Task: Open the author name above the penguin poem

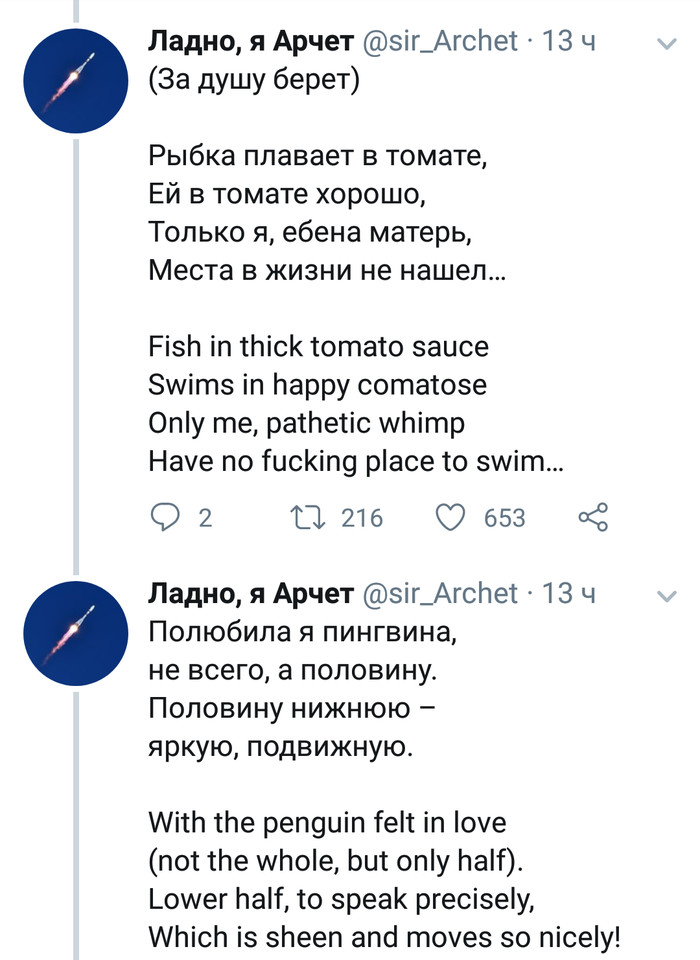Action: 250,594
